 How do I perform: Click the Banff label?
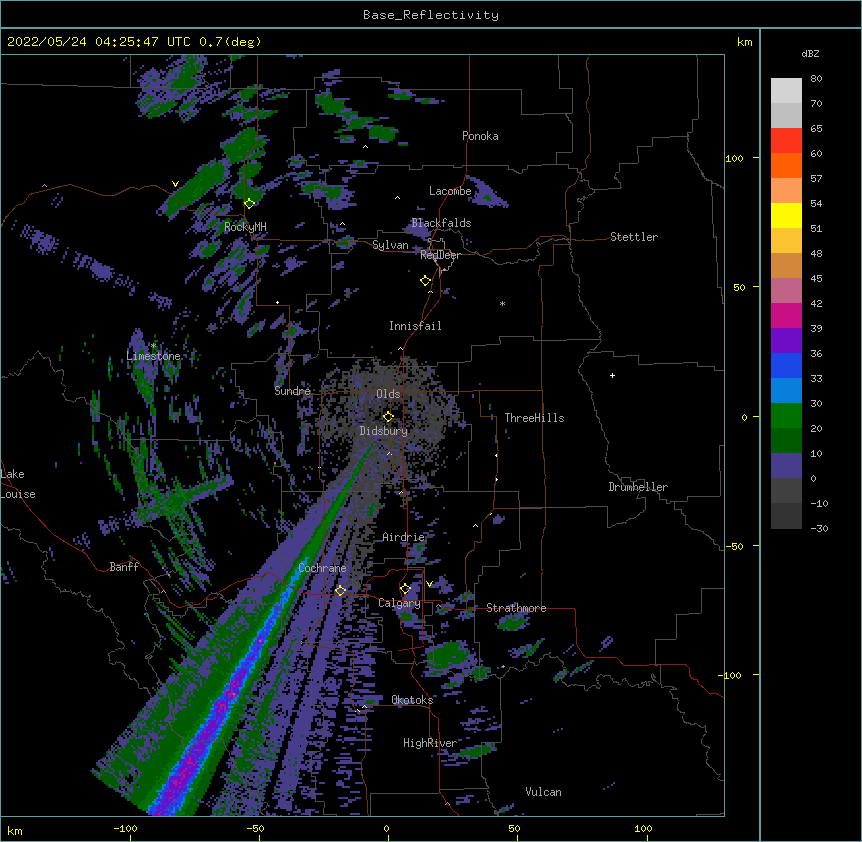(x=124, y=567)
